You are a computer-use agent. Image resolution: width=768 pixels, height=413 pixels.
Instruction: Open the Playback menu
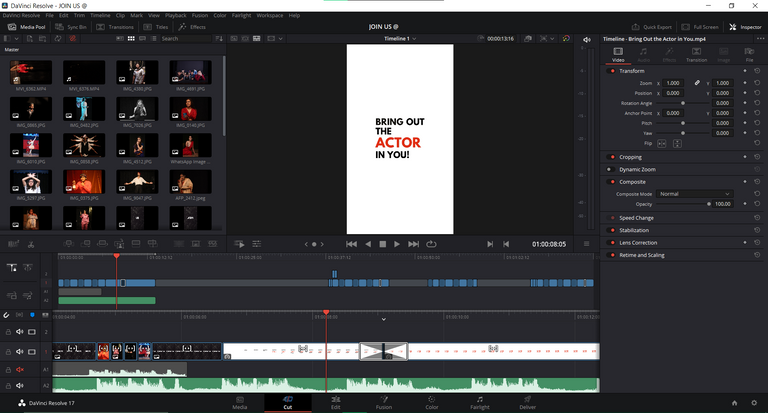click(176, 16)
